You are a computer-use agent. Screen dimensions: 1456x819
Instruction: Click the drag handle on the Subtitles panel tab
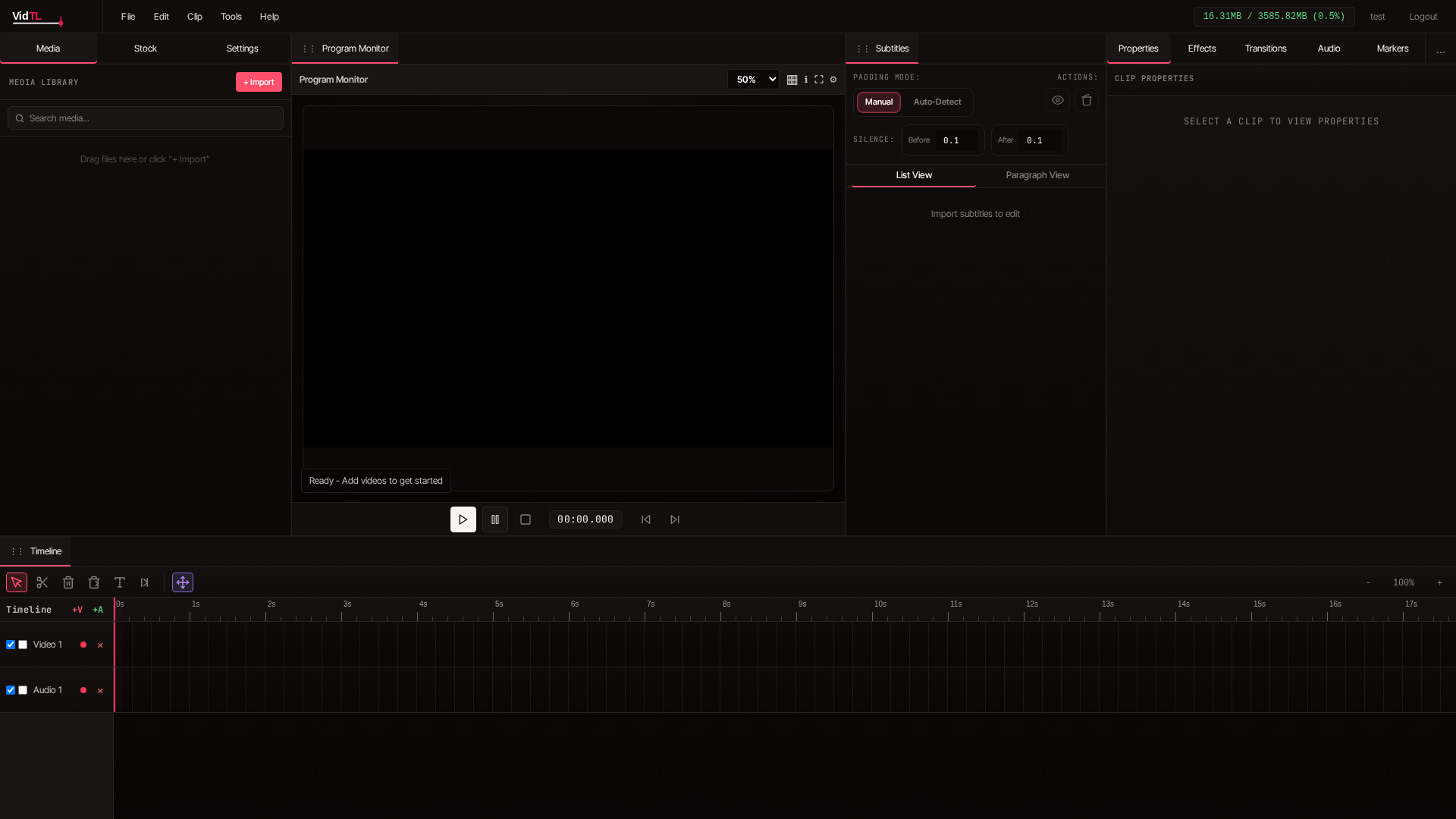(x=862, y=49)
